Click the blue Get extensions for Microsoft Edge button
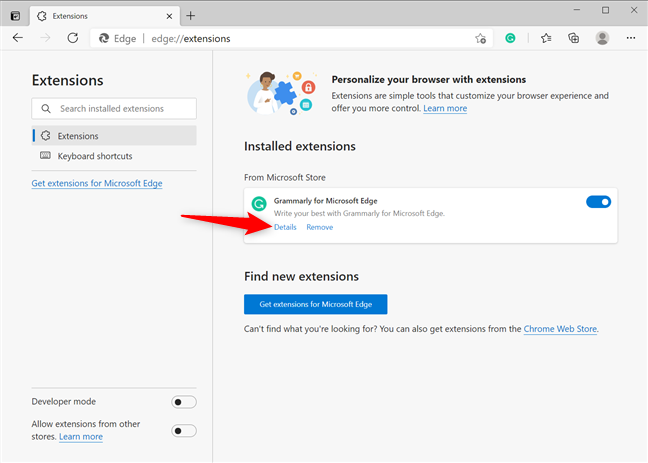The height and width of the screenshot is (463, 648). click(x=315, y=304)
